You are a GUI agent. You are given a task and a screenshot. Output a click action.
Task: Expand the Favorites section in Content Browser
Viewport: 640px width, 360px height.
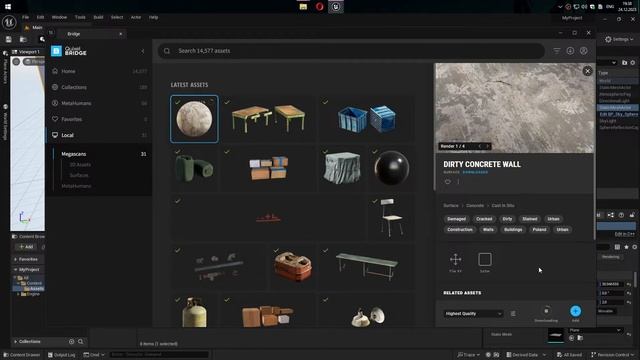click(x=16, y=259)
